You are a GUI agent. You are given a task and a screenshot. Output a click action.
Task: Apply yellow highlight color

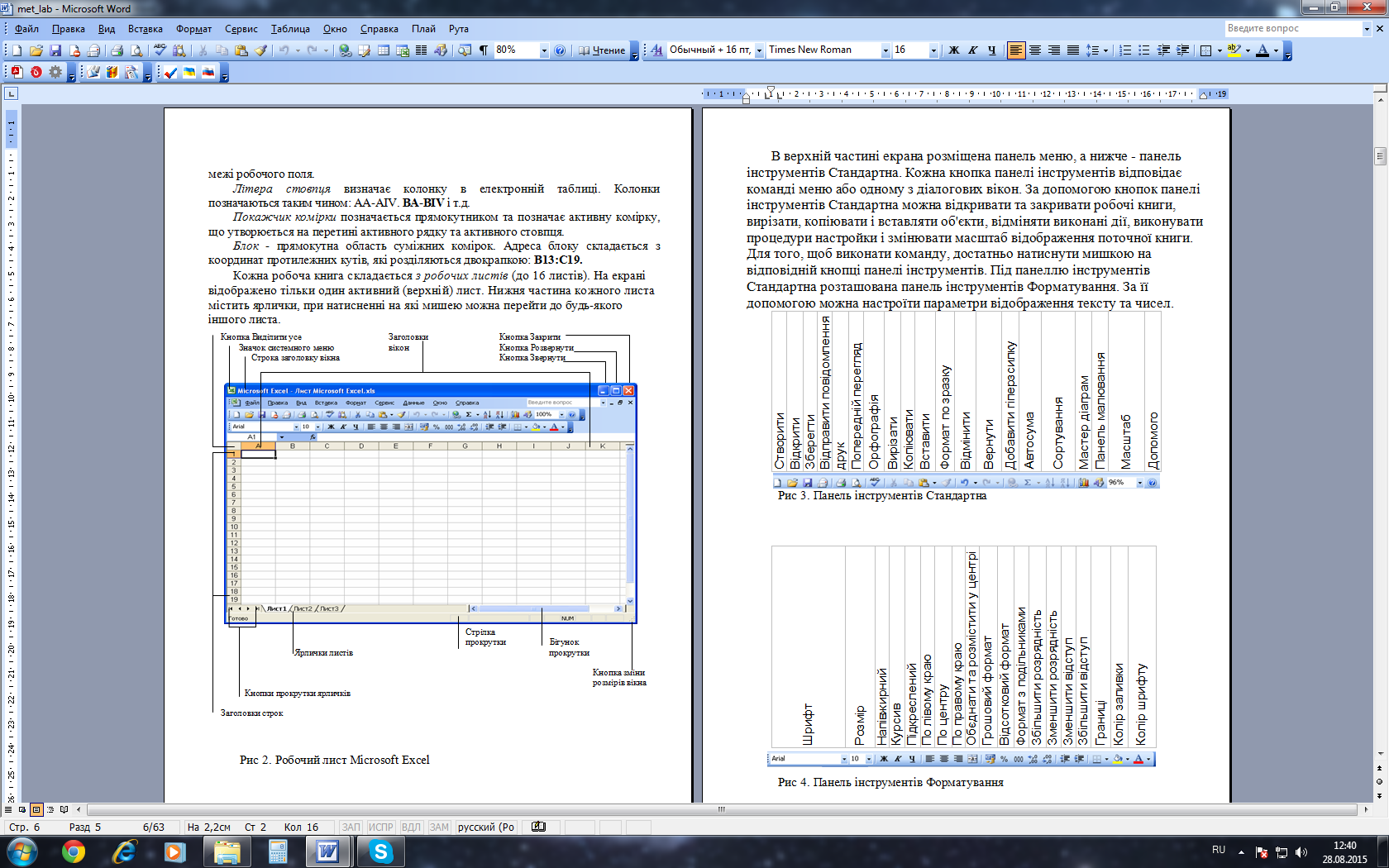click(1234, 50)
